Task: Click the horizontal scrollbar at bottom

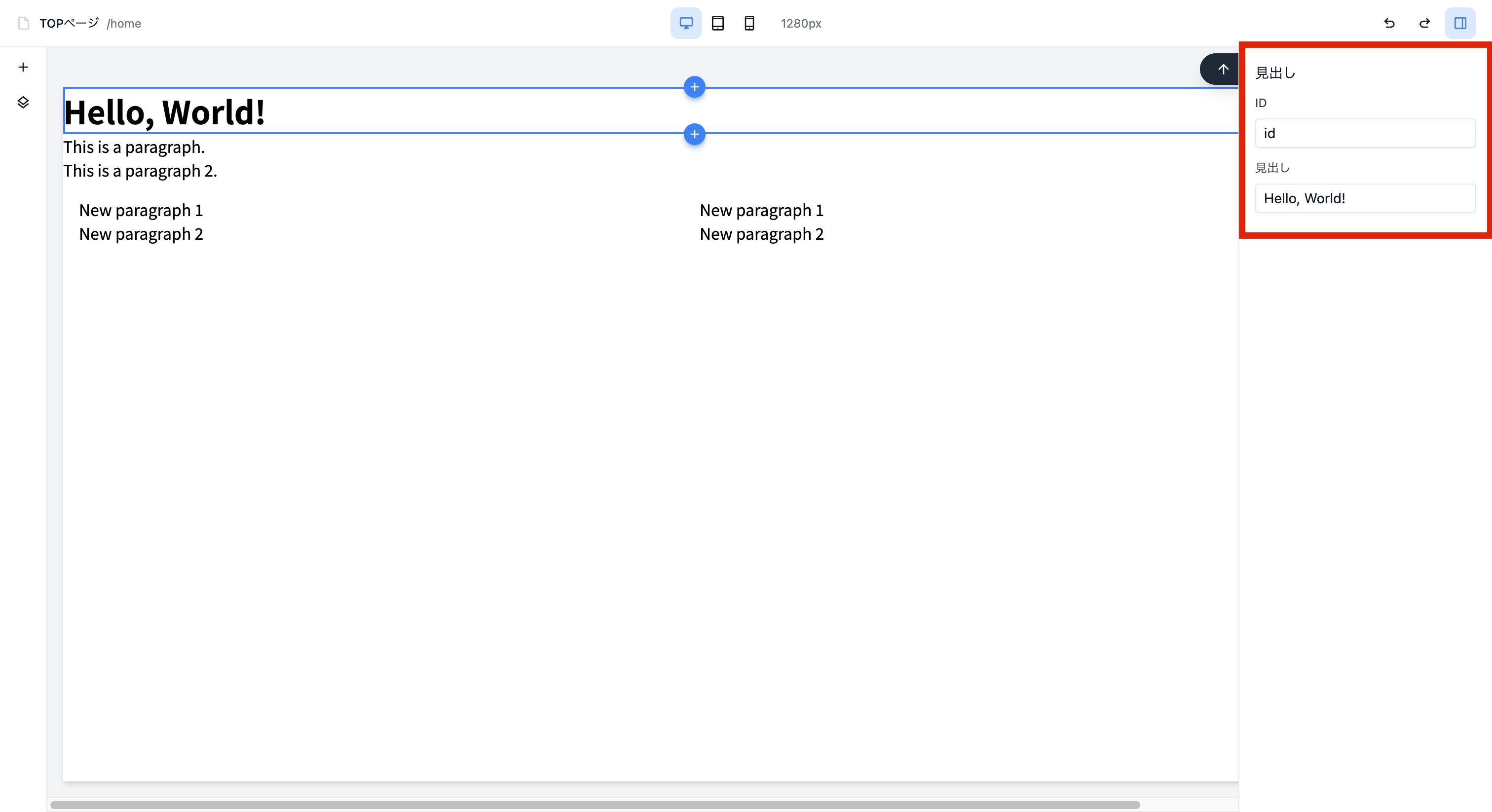Action: (594, 805)
